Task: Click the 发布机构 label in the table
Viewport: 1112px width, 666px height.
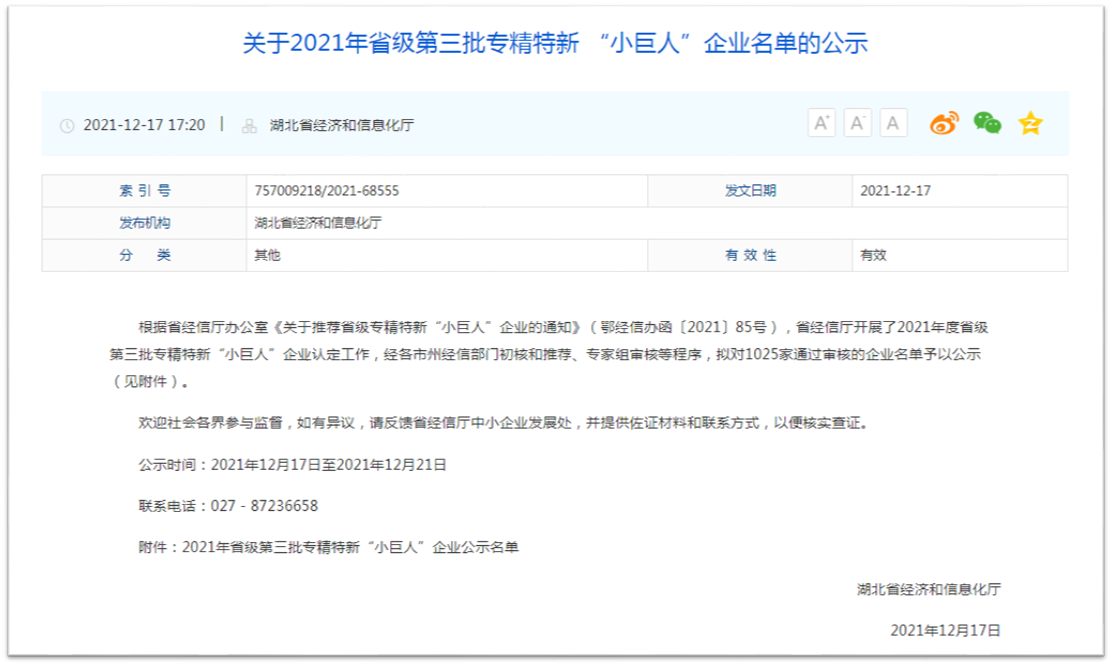Action: coord(144,223)
